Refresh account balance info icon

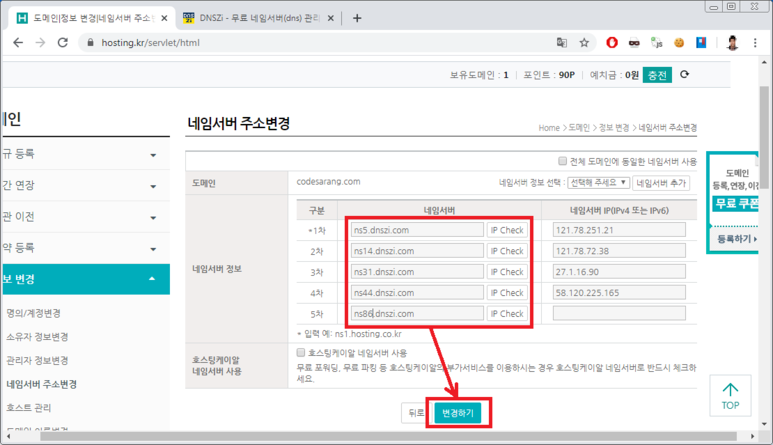(684, 74)
